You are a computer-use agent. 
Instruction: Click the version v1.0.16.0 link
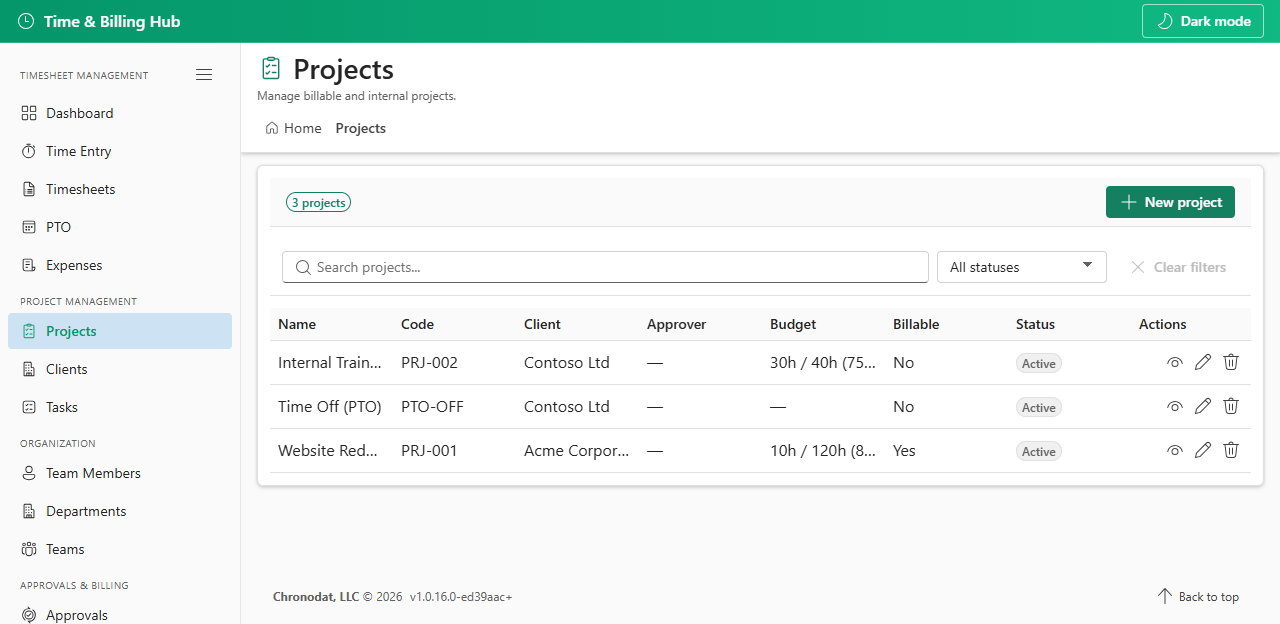[x=461, y=596]
